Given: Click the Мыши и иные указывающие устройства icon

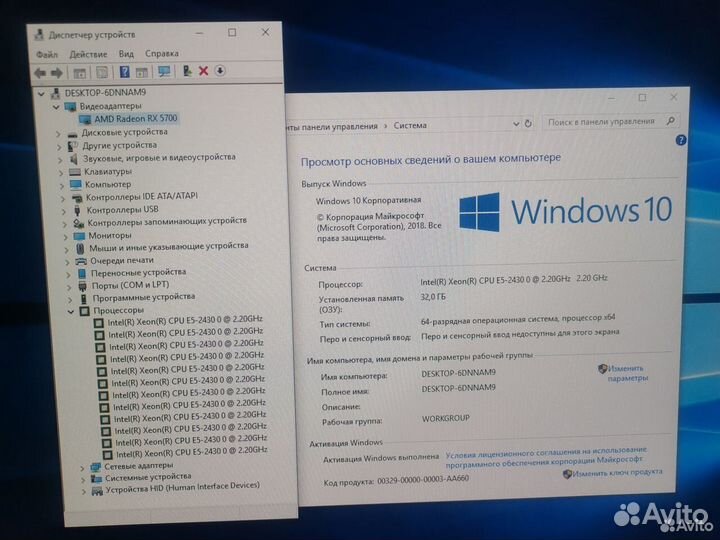Looking at the screenshot, I should tap(80, 248).
